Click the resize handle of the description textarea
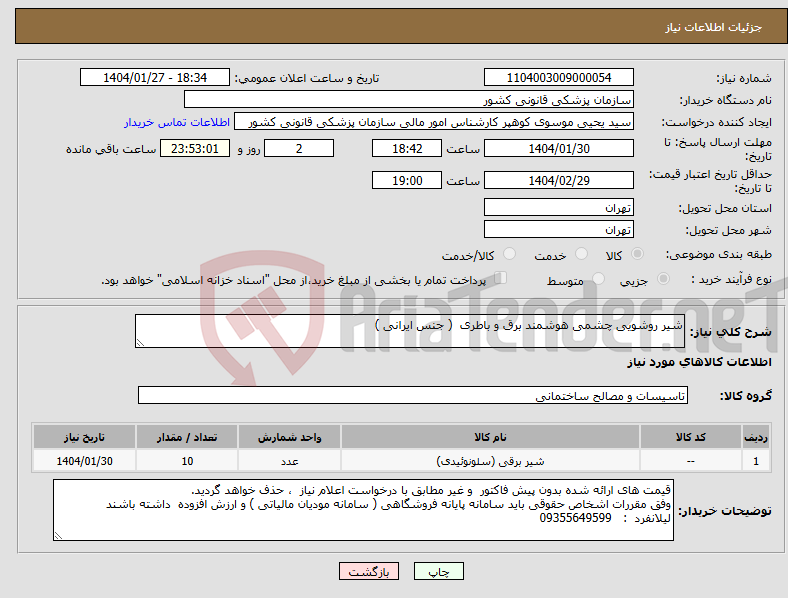Screen dimensions: 788x598 [x=140, y=343]
